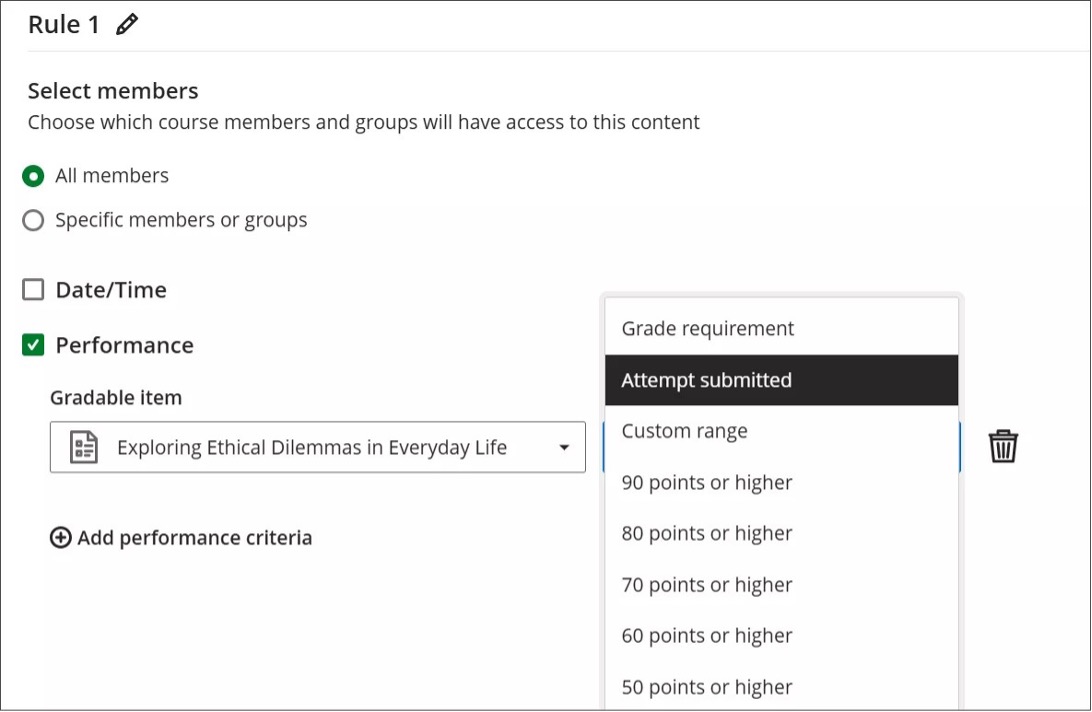Choose 50 points or higher
1092x712 pixels.
[x=705, y=687]
